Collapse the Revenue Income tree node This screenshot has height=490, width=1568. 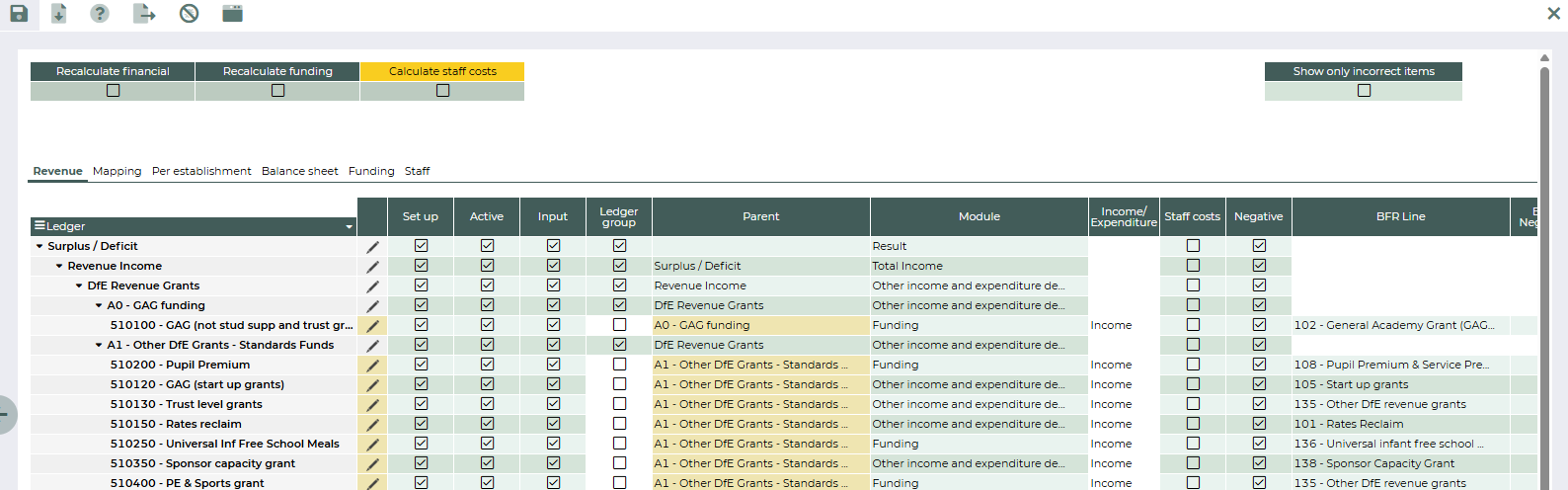pos(59,266)
